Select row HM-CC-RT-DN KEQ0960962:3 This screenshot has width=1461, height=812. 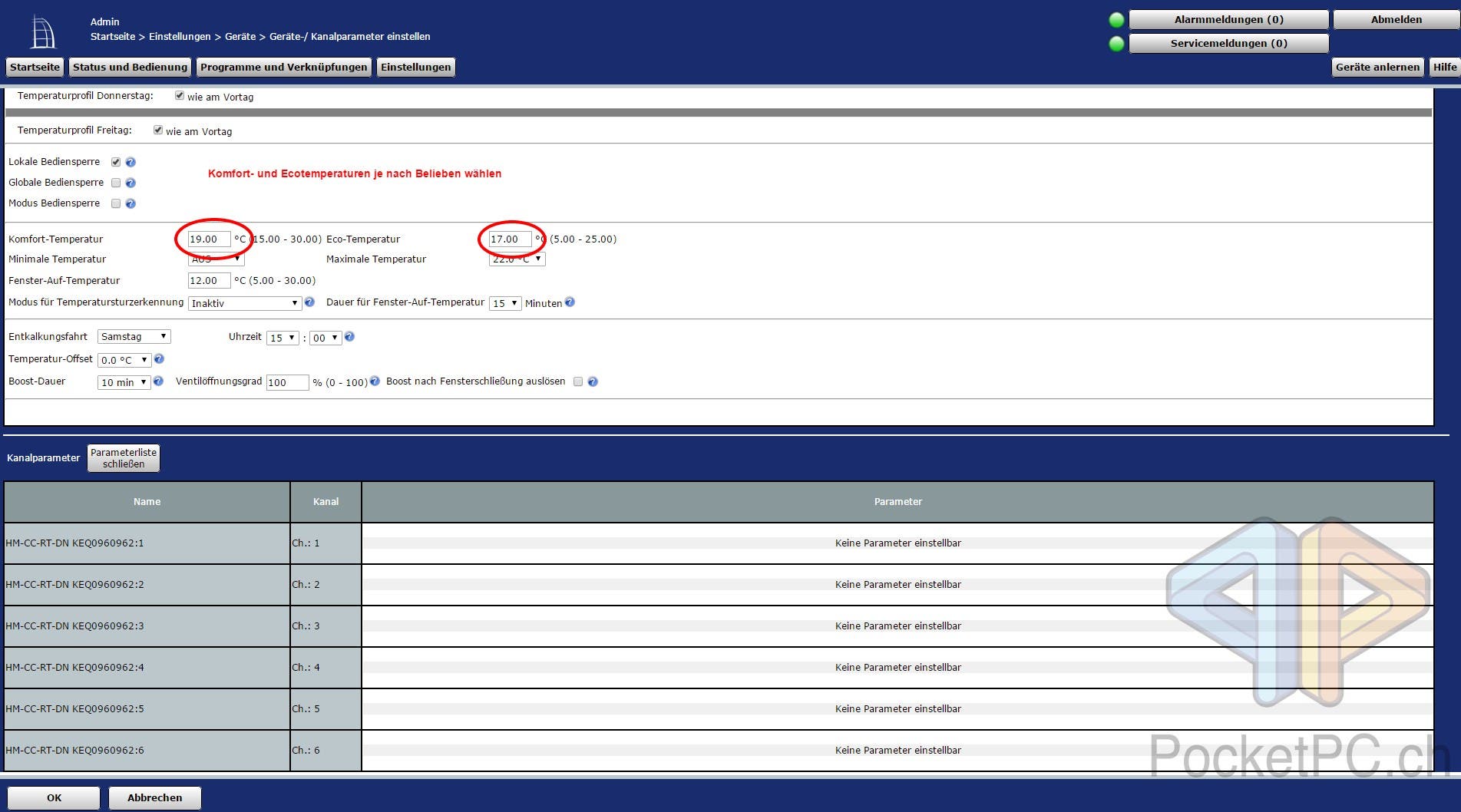719,626
